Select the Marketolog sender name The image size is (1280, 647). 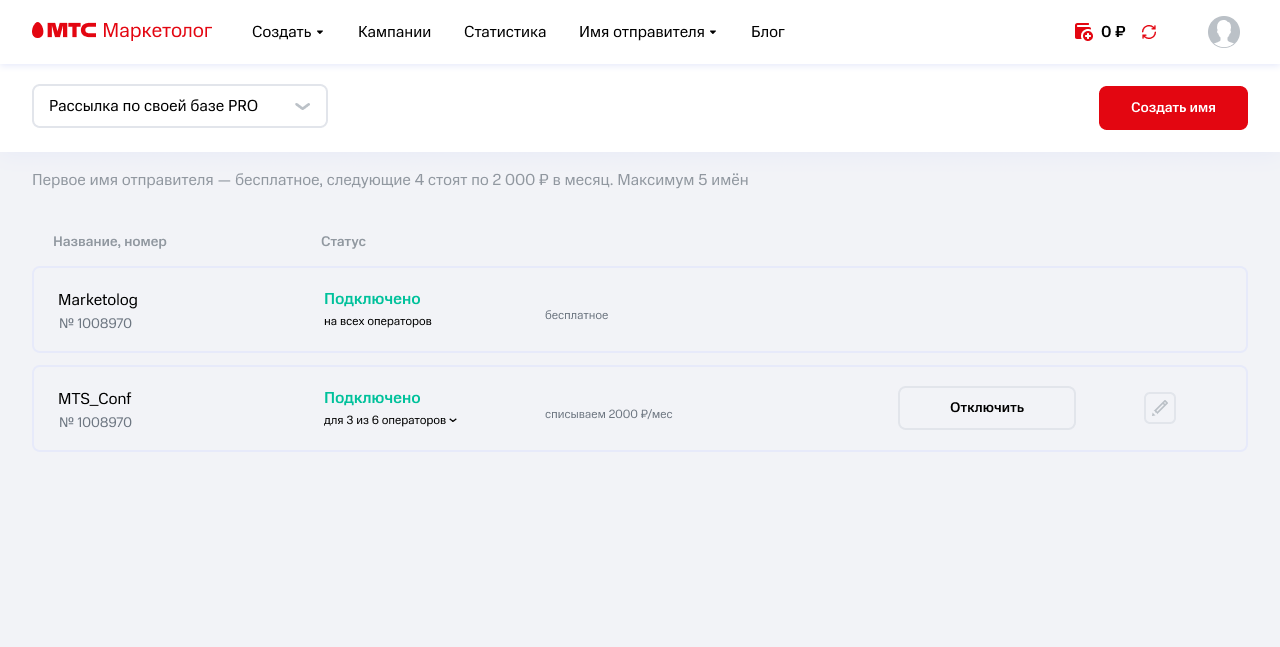[98, 300]
